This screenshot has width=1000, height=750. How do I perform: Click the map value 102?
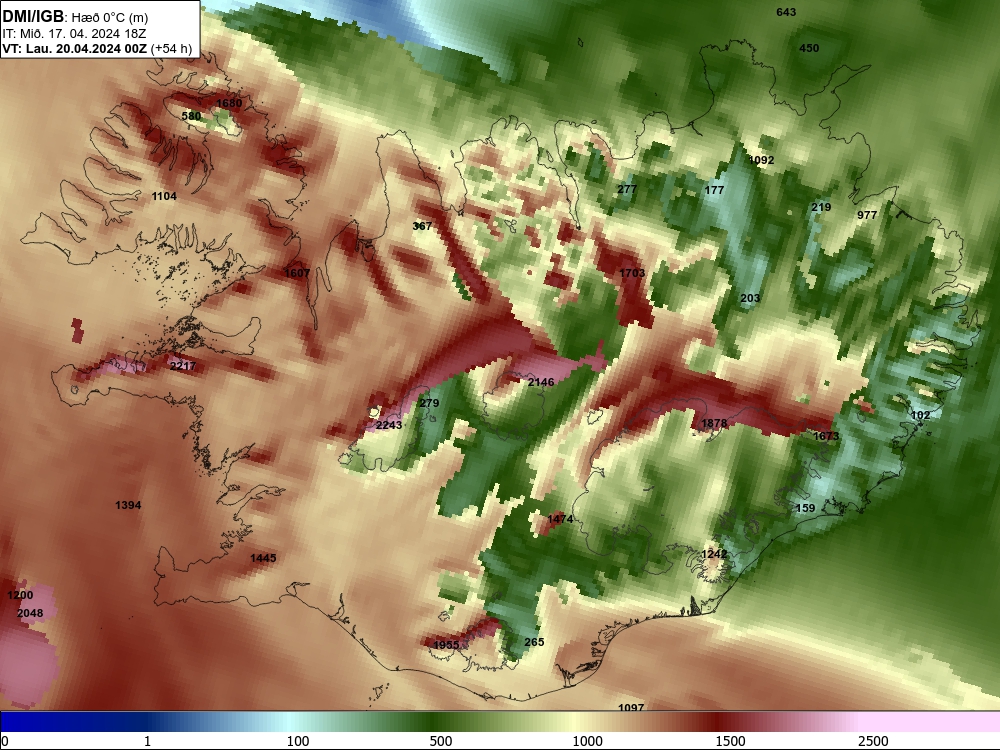920,415
